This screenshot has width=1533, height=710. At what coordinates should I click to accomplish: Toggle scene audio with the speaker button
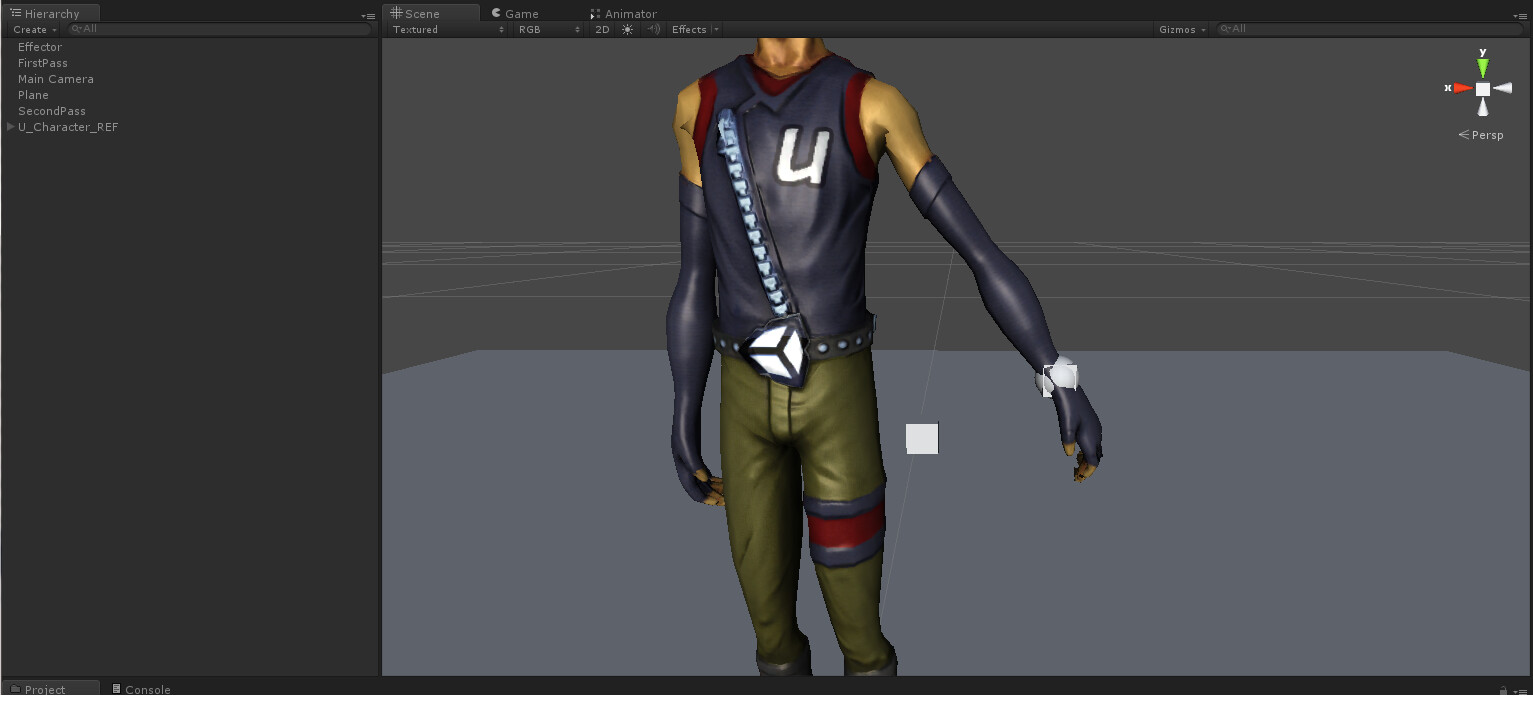click(652, 29)
